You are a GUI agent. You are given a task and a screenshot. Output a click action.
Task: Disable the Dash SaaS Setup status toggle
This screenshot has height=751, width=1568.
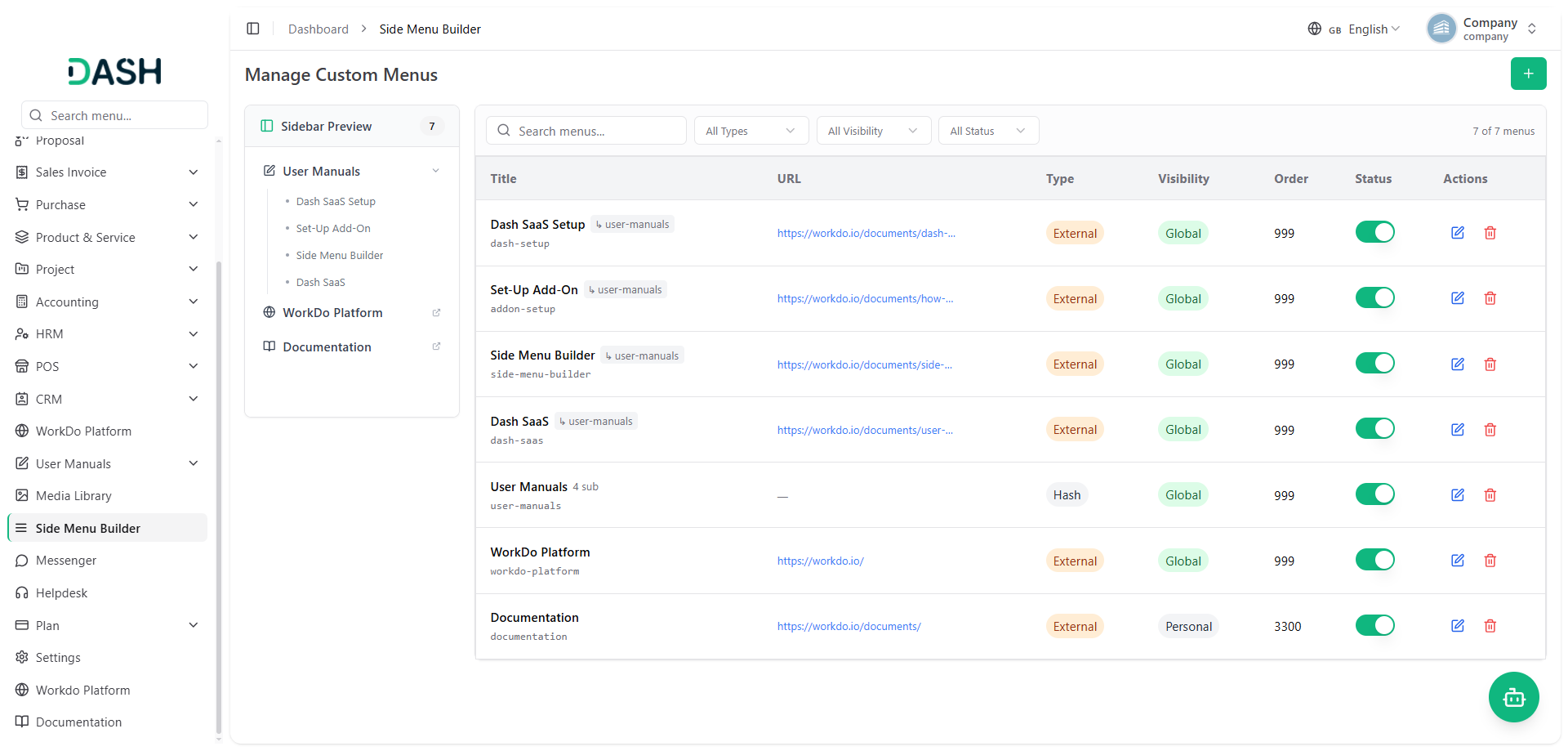pos(1374,232)
